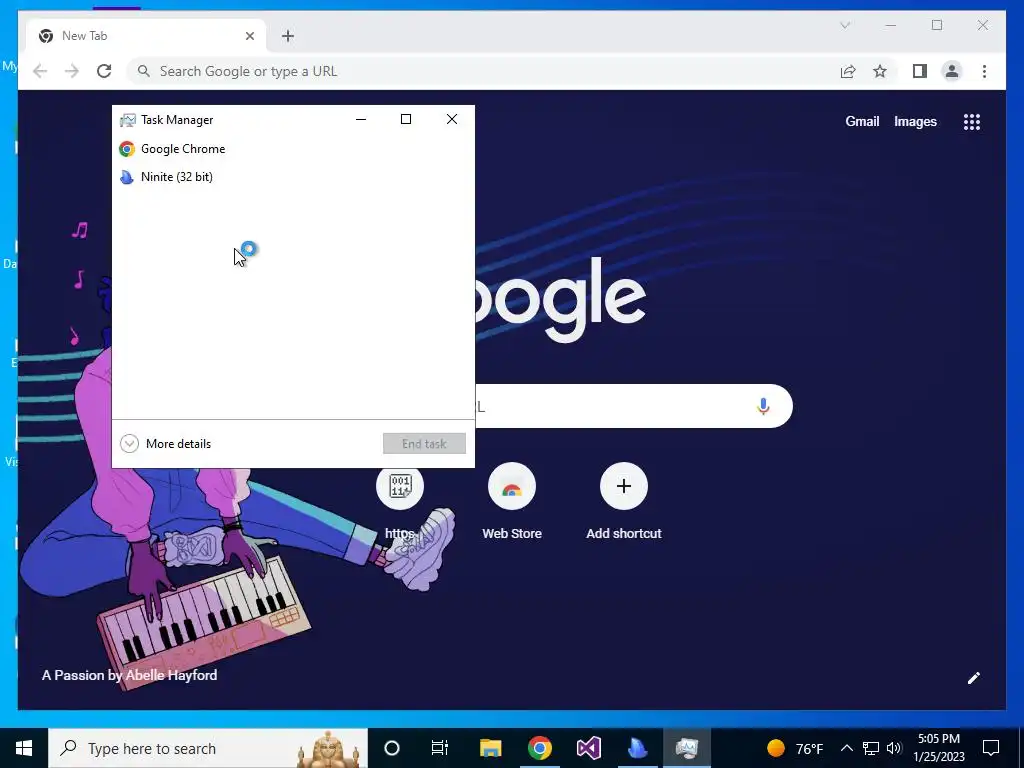Open Chrome's three-dot menu
This screenshot has height=768, width=1024.
pyautogui.click(x=984, y=71)
